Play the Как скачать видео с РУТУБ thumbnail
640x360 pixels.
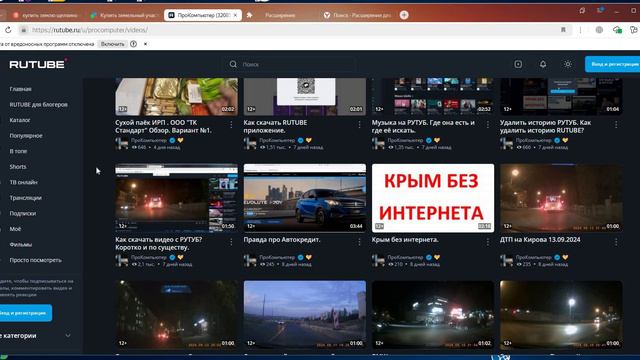click(x=176, y=198)
